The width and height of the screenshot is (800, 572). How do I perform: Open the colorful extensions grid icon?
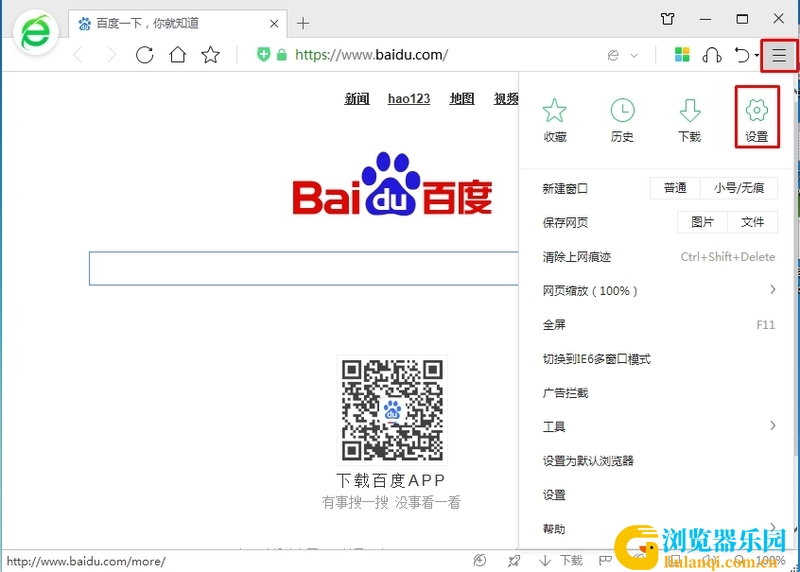tap(682, 54)
